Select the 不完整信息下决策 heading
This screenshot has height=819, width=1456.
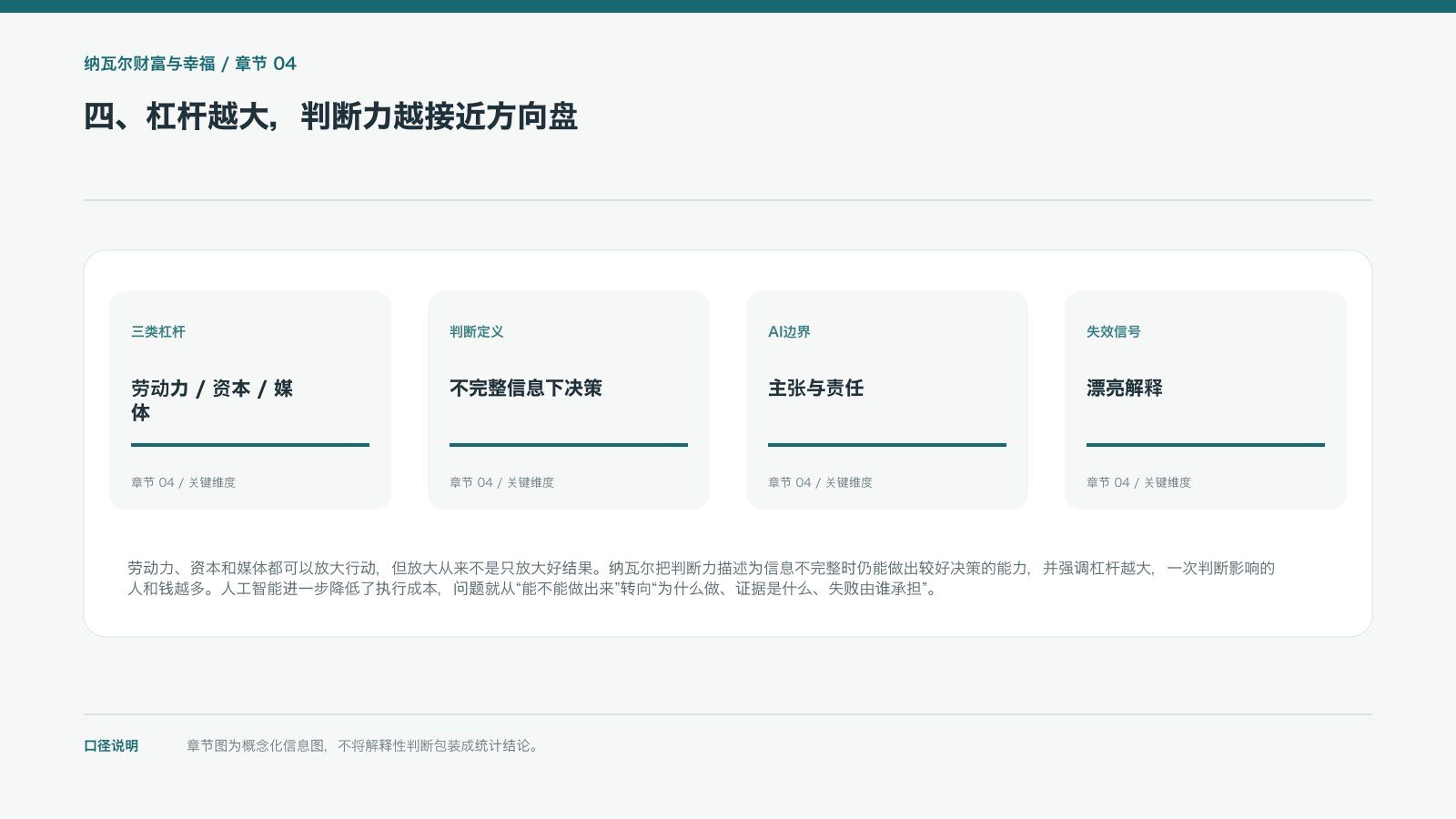click(526, 389)
